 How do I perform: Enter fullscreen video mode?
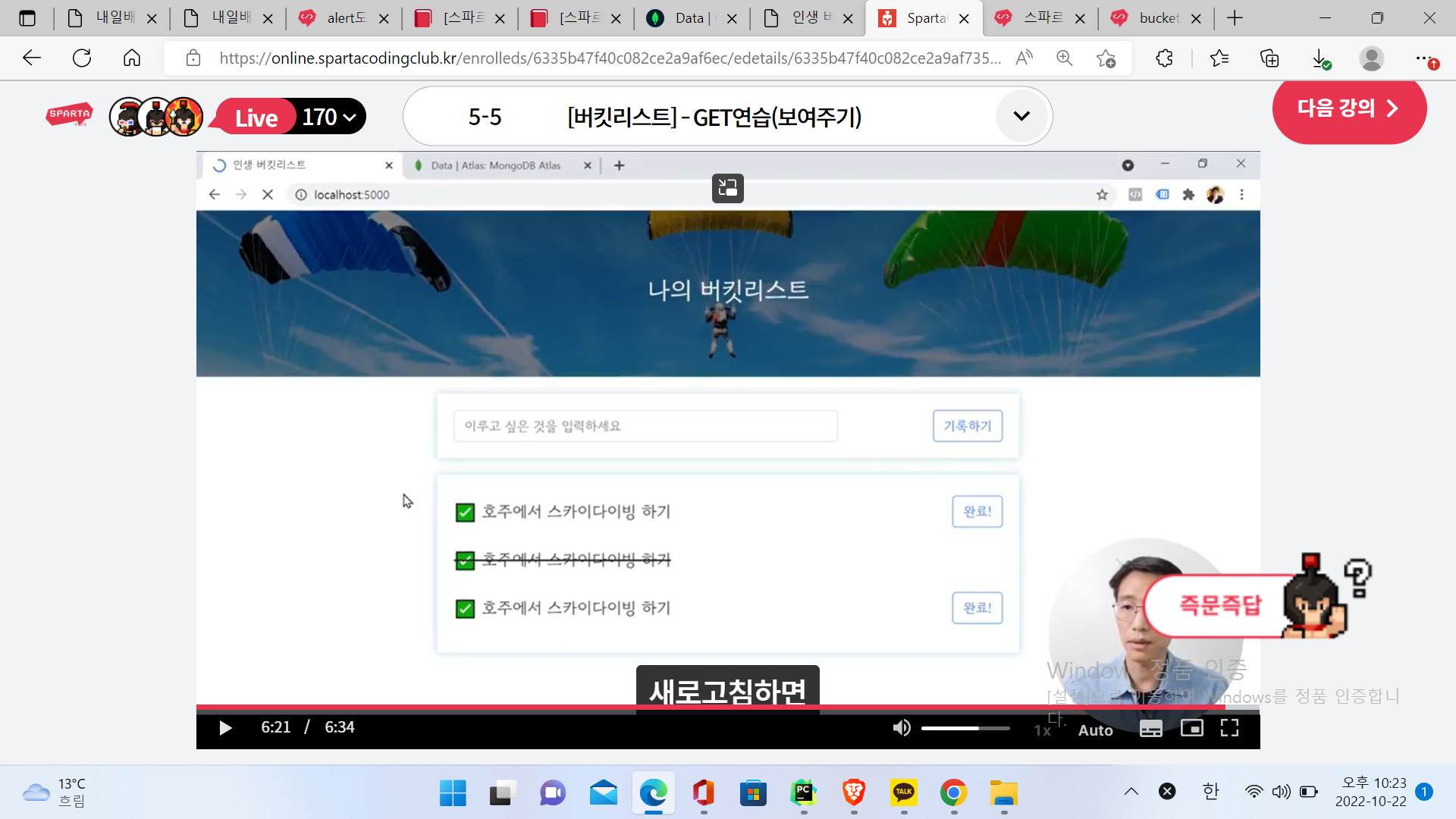(1229, 728)
